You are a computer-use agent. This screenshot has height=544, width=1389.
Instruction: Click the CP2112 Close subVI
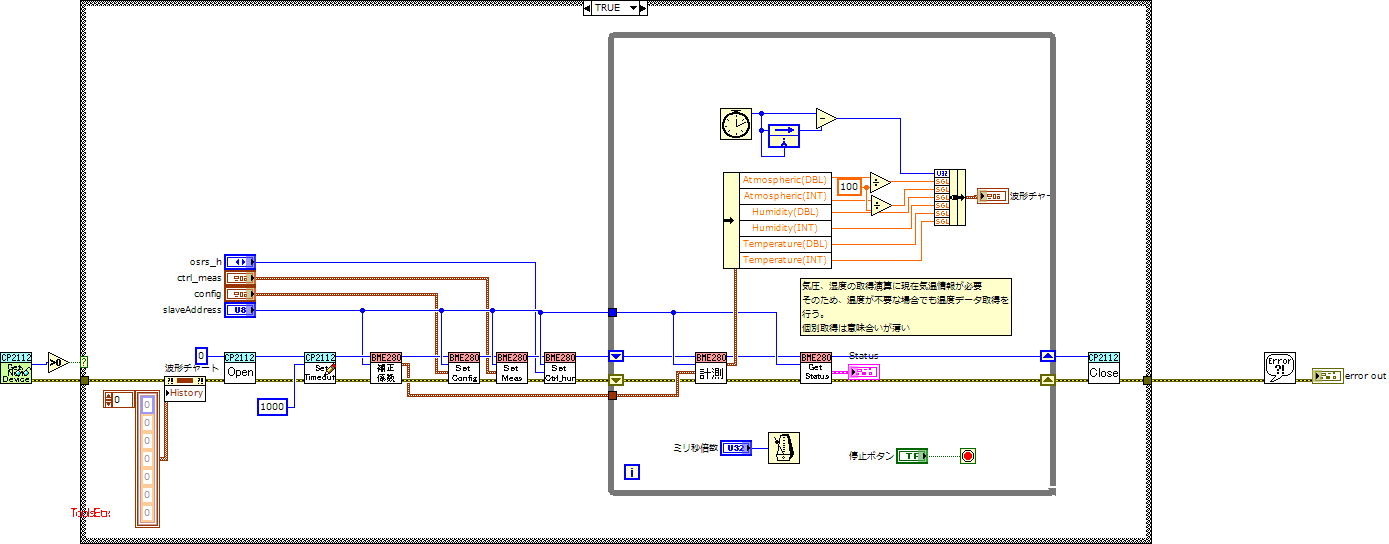1104,368
